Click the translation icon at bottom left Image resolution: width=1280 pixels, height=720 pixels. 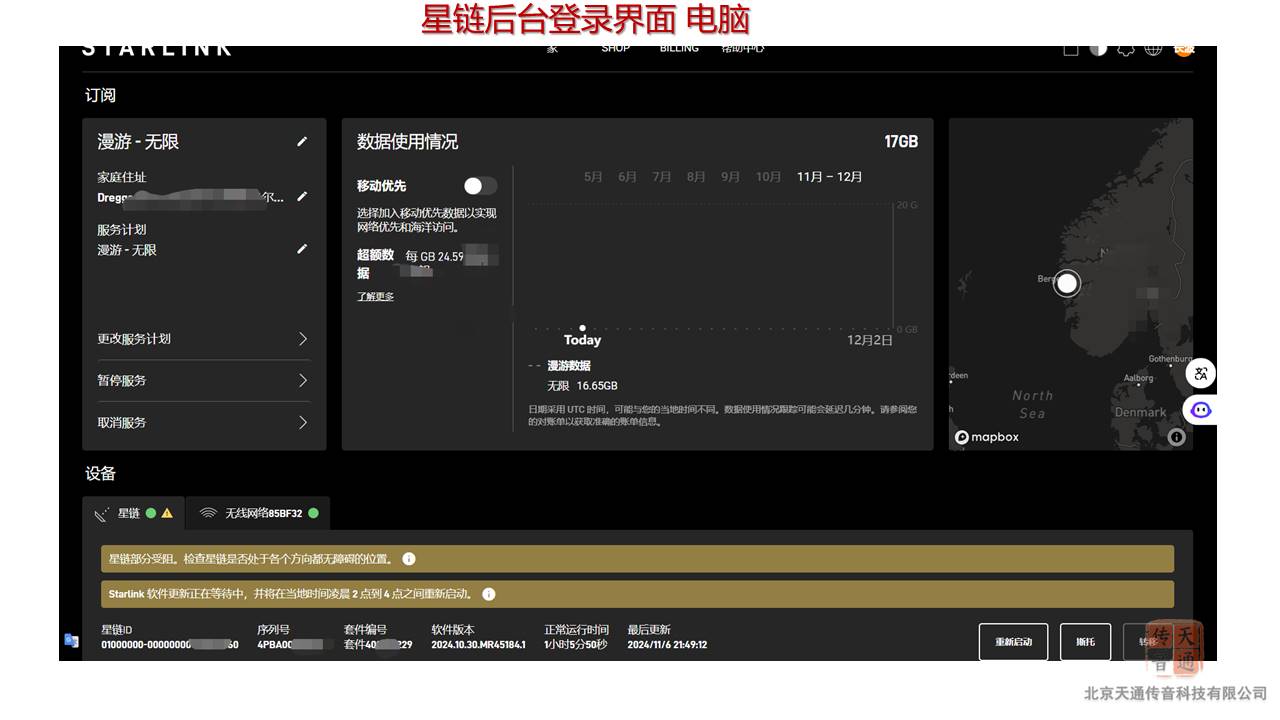click(71, 640)
